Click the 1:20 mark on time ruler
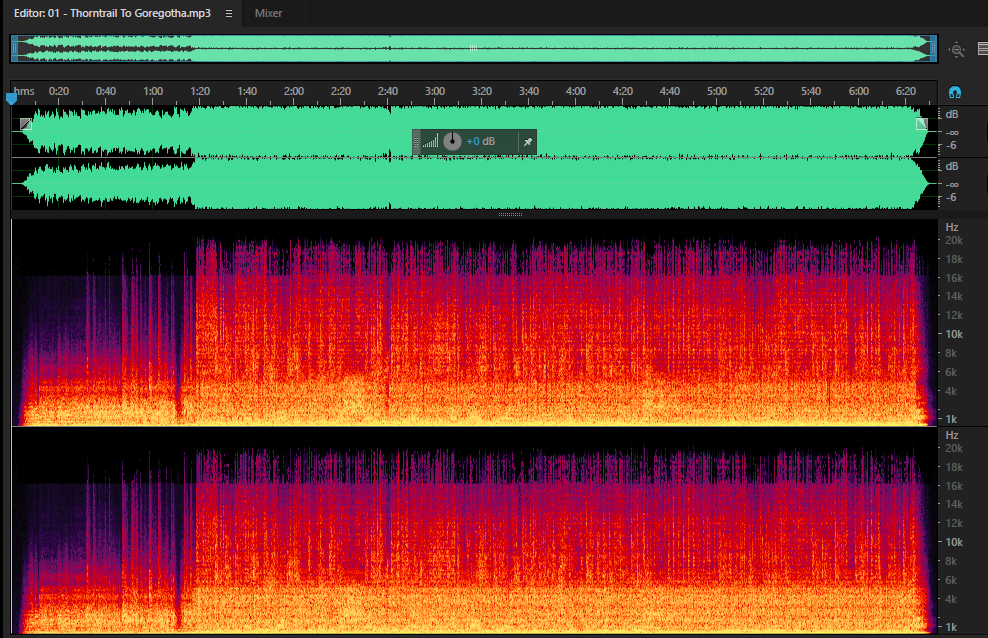Viewport: 988px width, 638px height. tap(200, 91)
